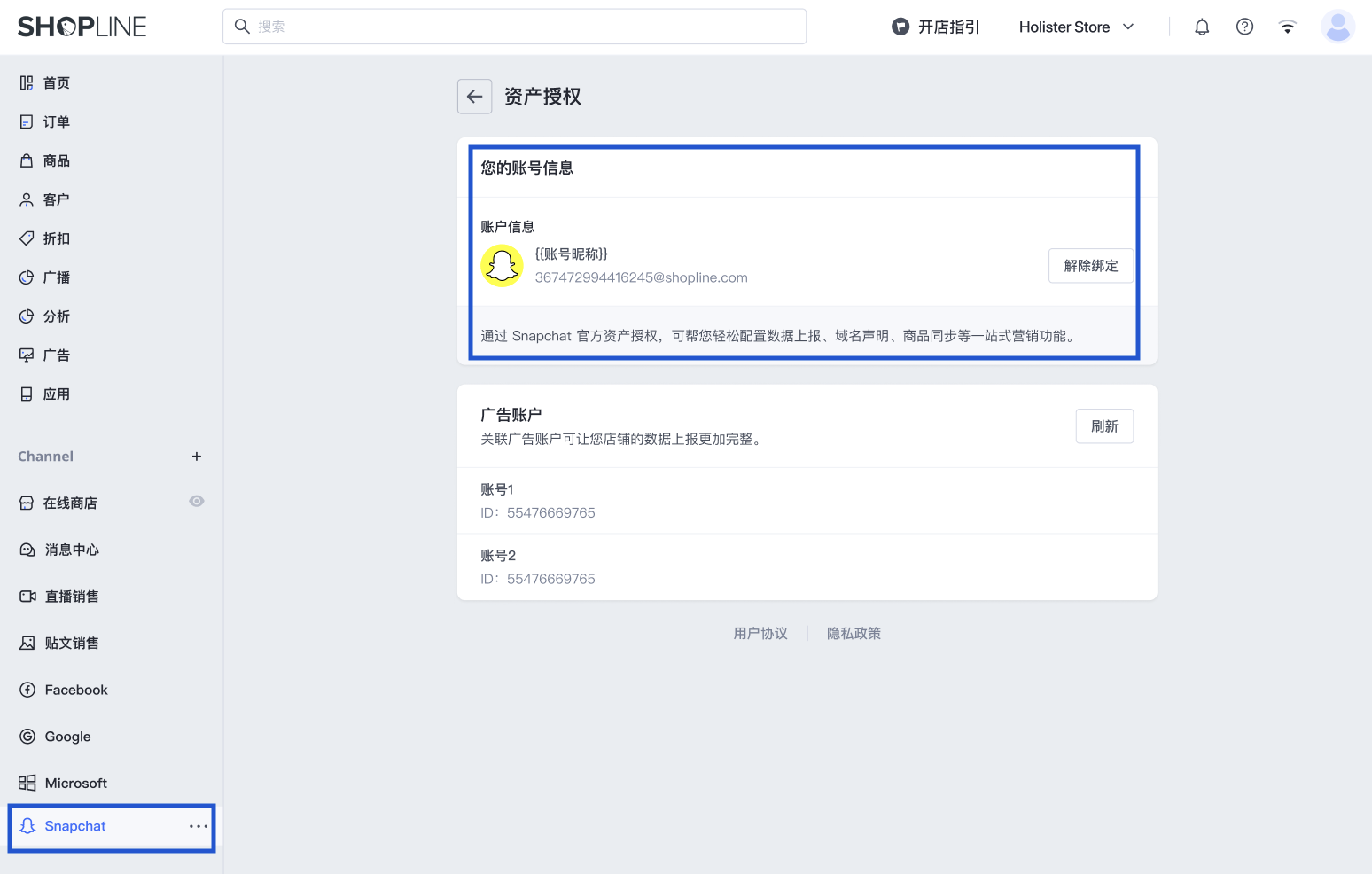The width and height of the screenshot is (1372, 874).
Task: Click the wifi signal icon
Action: click(x=1288, y=27)
